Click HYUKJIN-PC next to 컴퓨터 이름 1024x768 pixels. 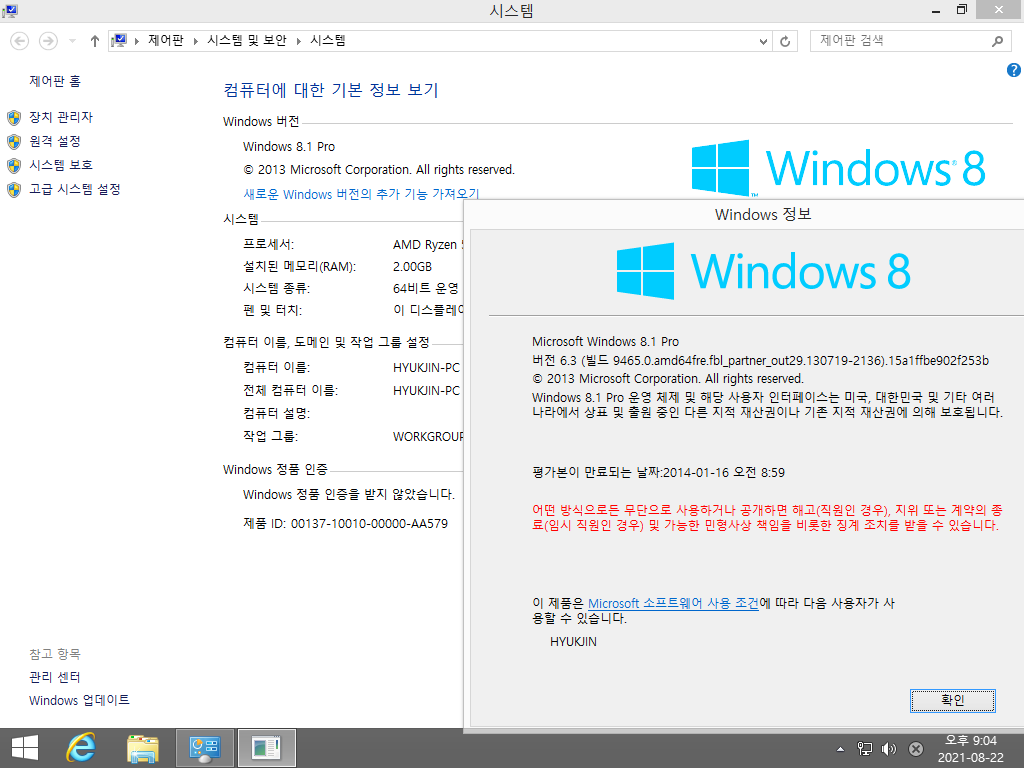[426, 368]
